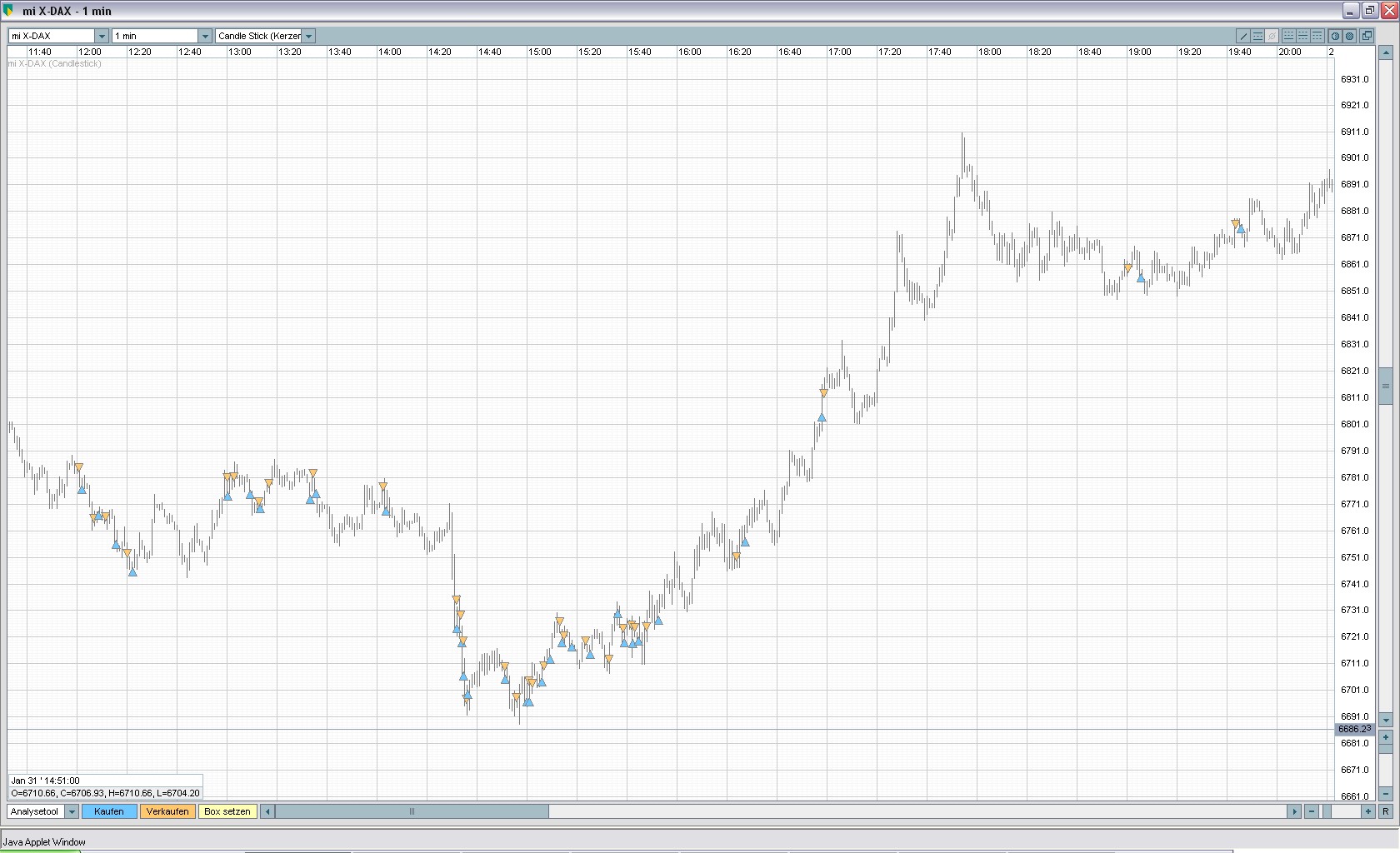The height and width of the screenshot is (853, 1400).
Task: Click the 1 min interval field
Action: pos(155,36)
